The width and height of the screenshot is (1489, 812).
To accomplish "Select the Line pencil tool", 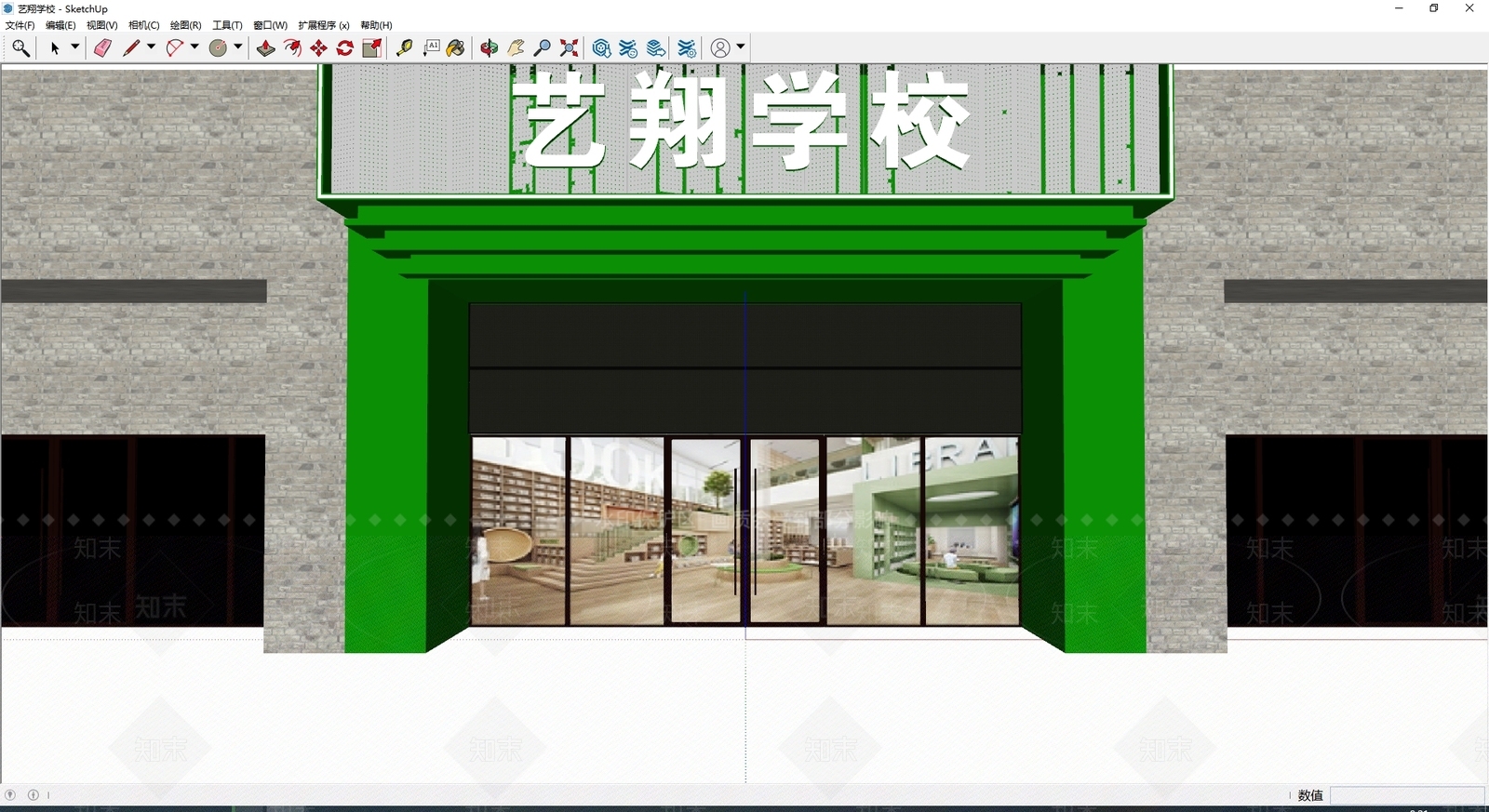I will [131, 48].
